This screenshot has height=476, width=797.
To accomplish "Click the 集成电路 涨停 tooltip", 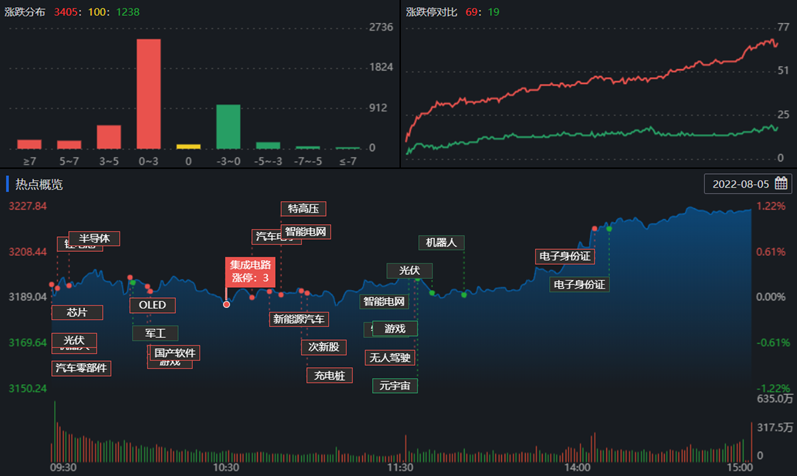I will (250, 271).
